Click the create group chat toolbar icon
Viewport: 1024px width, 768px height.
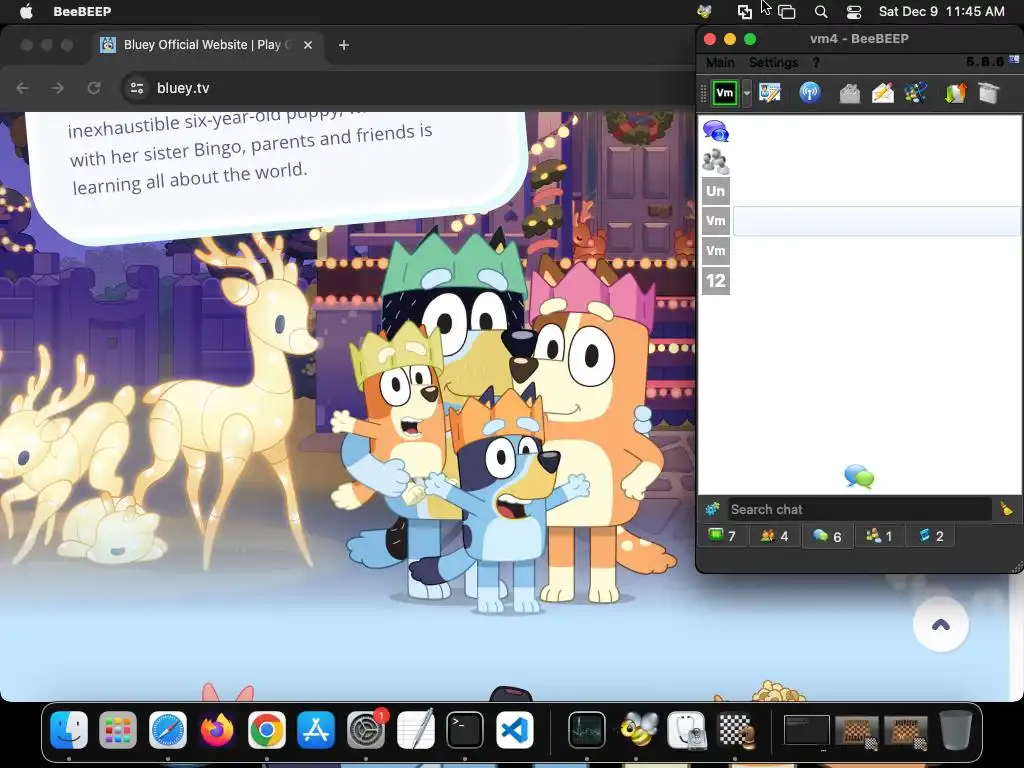click(916, 93)
